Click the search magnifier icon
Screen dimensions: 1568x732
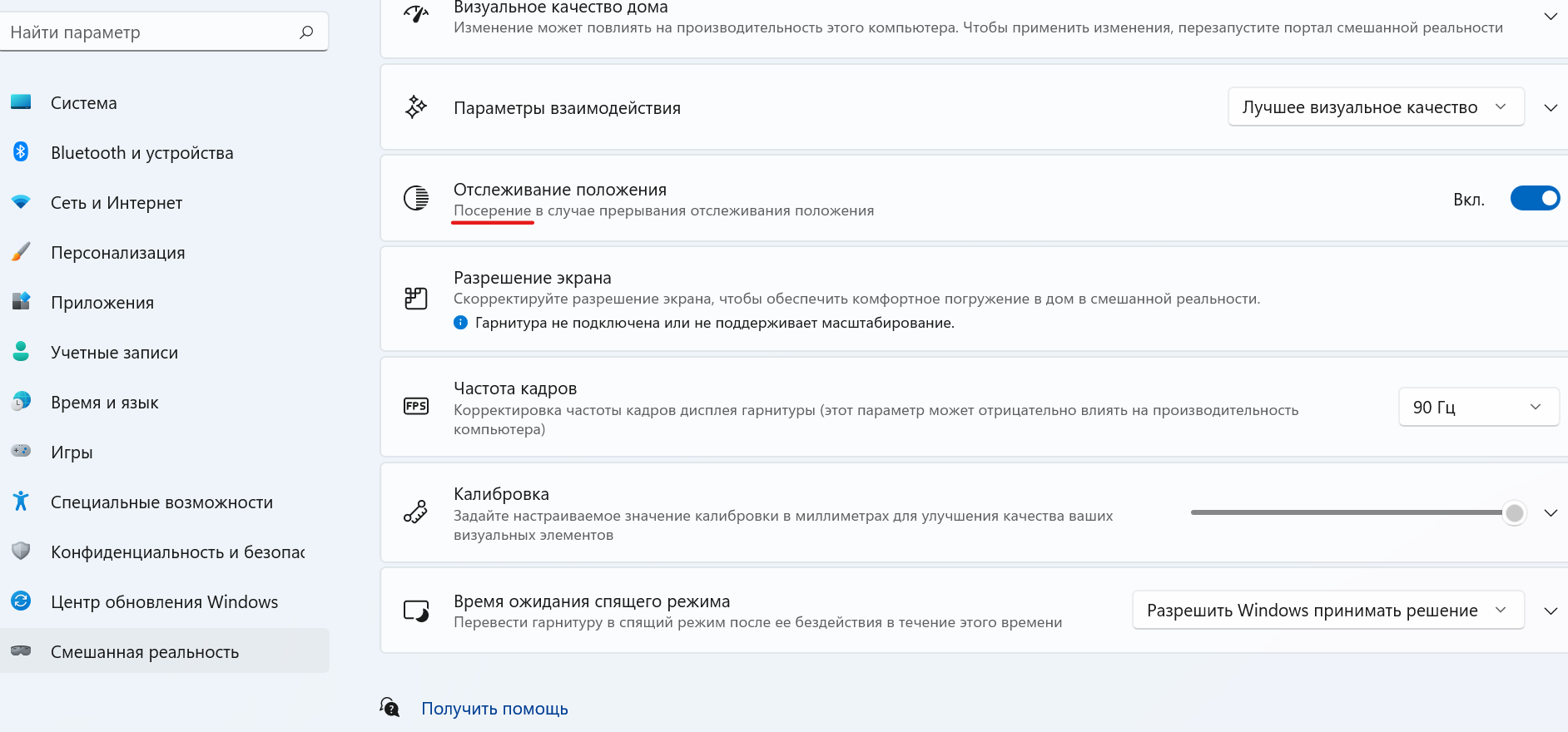[x=306, y=32]
